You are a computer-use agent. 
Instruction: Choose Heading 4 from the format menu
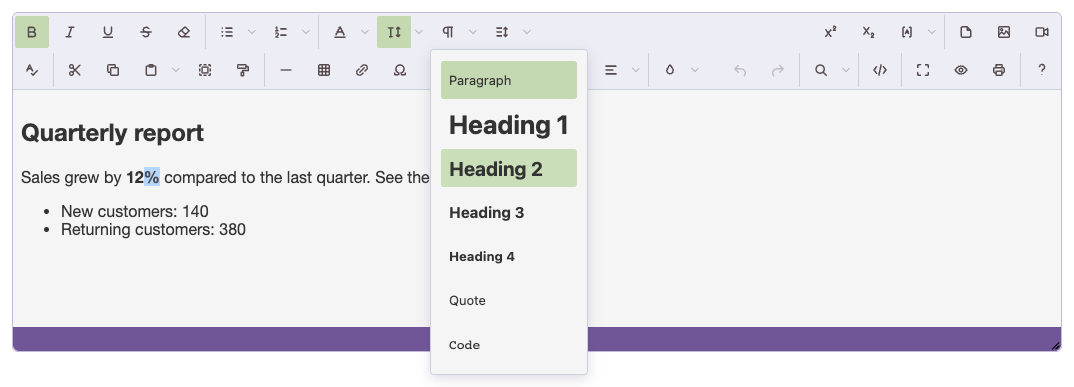click(x=509, y=256)
